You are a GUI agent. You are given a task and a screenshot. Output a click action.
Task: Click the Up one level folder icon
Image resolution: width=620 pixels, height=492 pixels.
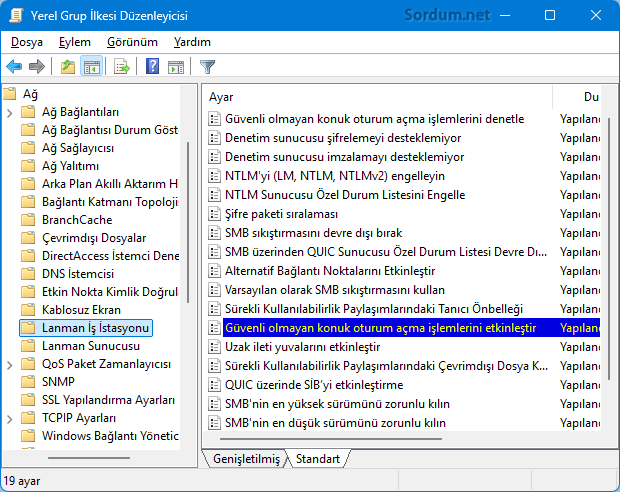coord(68,66)
